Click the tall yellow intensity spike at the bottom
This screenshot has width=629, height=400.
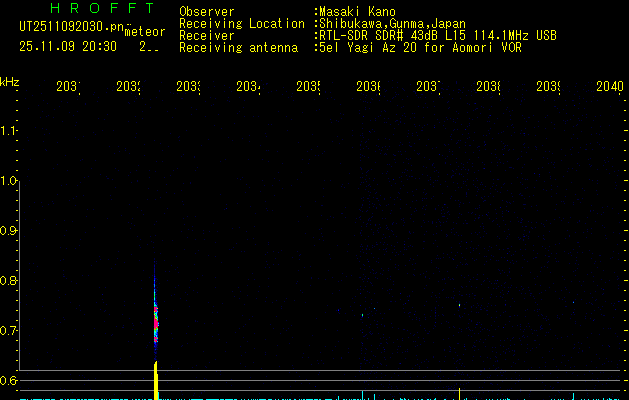pos(156,381)
